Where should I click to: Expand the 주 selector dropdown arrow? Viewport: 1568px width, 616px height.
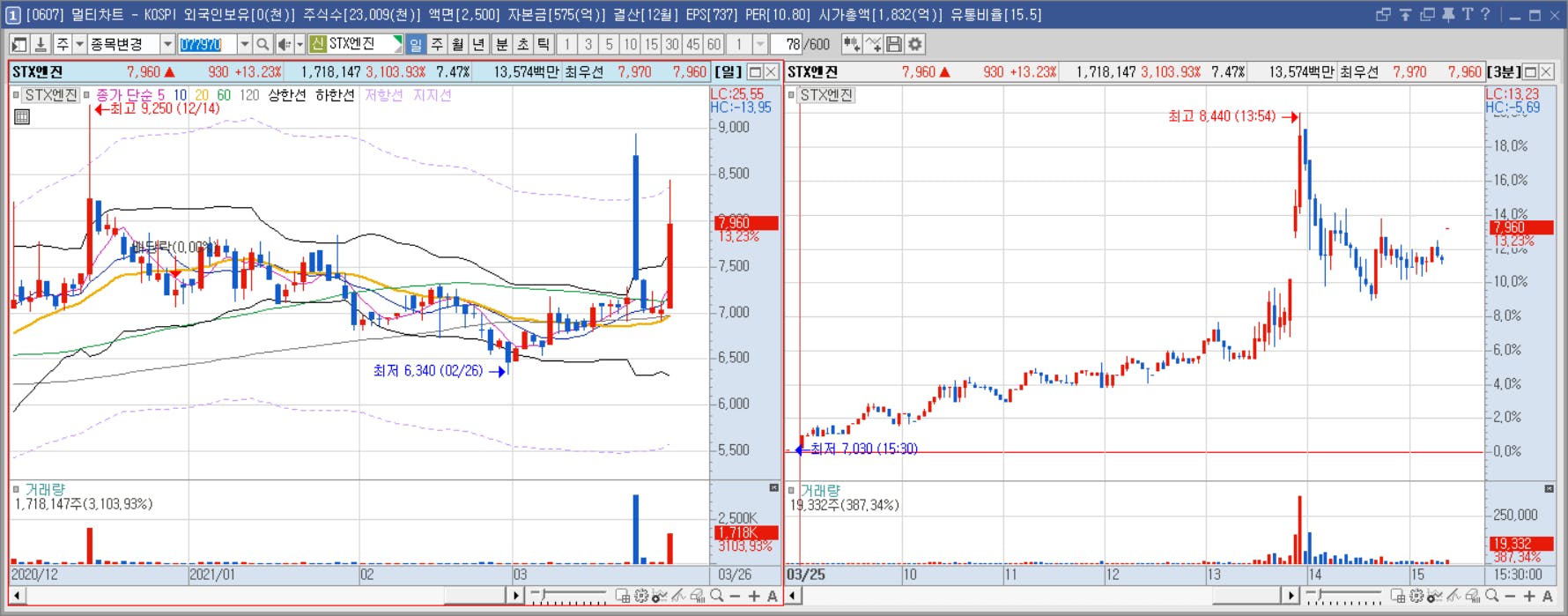(x=79, y=44)
